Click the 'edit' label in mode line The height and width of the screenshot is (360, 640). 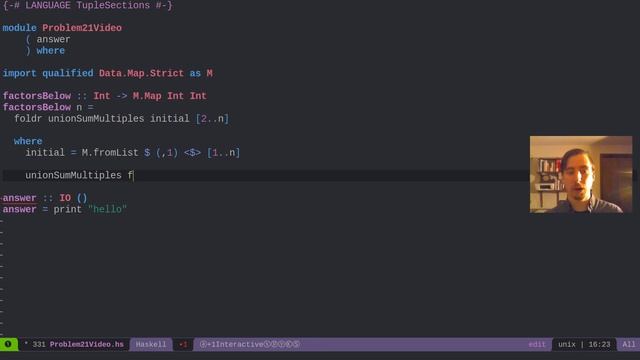[x=537, y=344]
